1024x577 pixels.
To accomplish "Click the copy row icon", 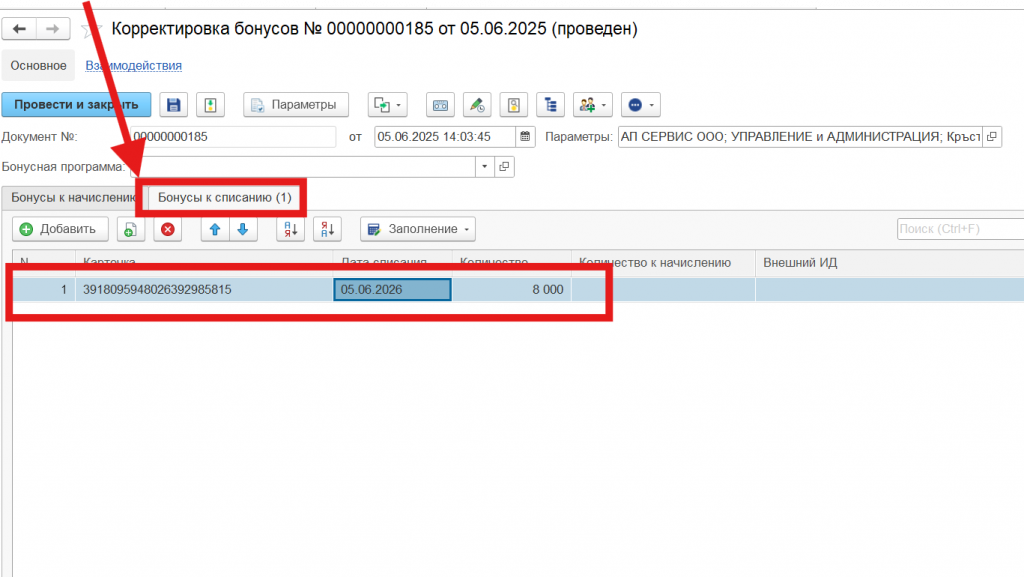I will tap(130, 230).
